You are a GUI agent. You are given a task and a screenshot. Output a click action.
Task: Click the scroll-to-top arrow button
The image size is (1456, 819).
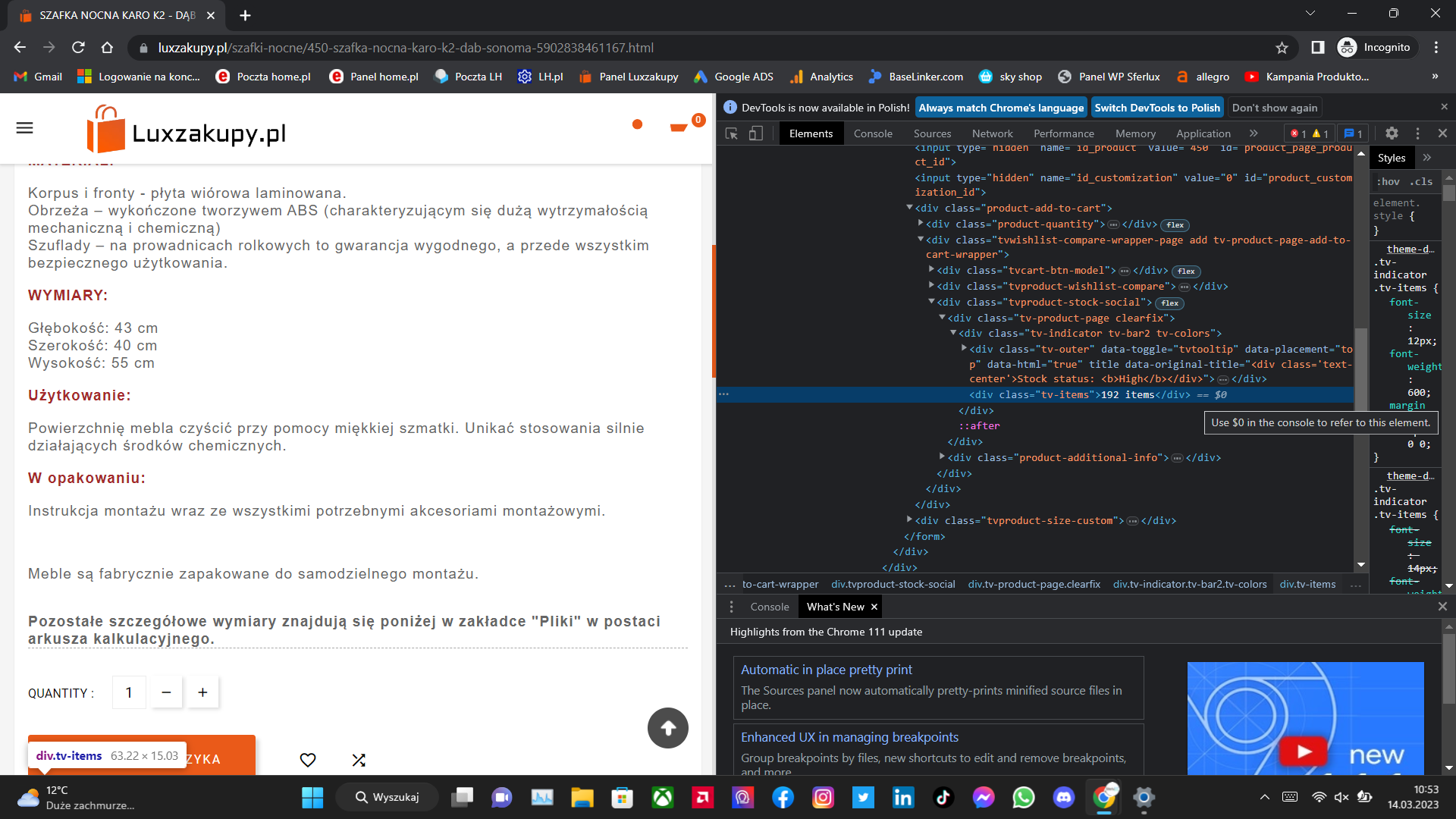[667, 728]
